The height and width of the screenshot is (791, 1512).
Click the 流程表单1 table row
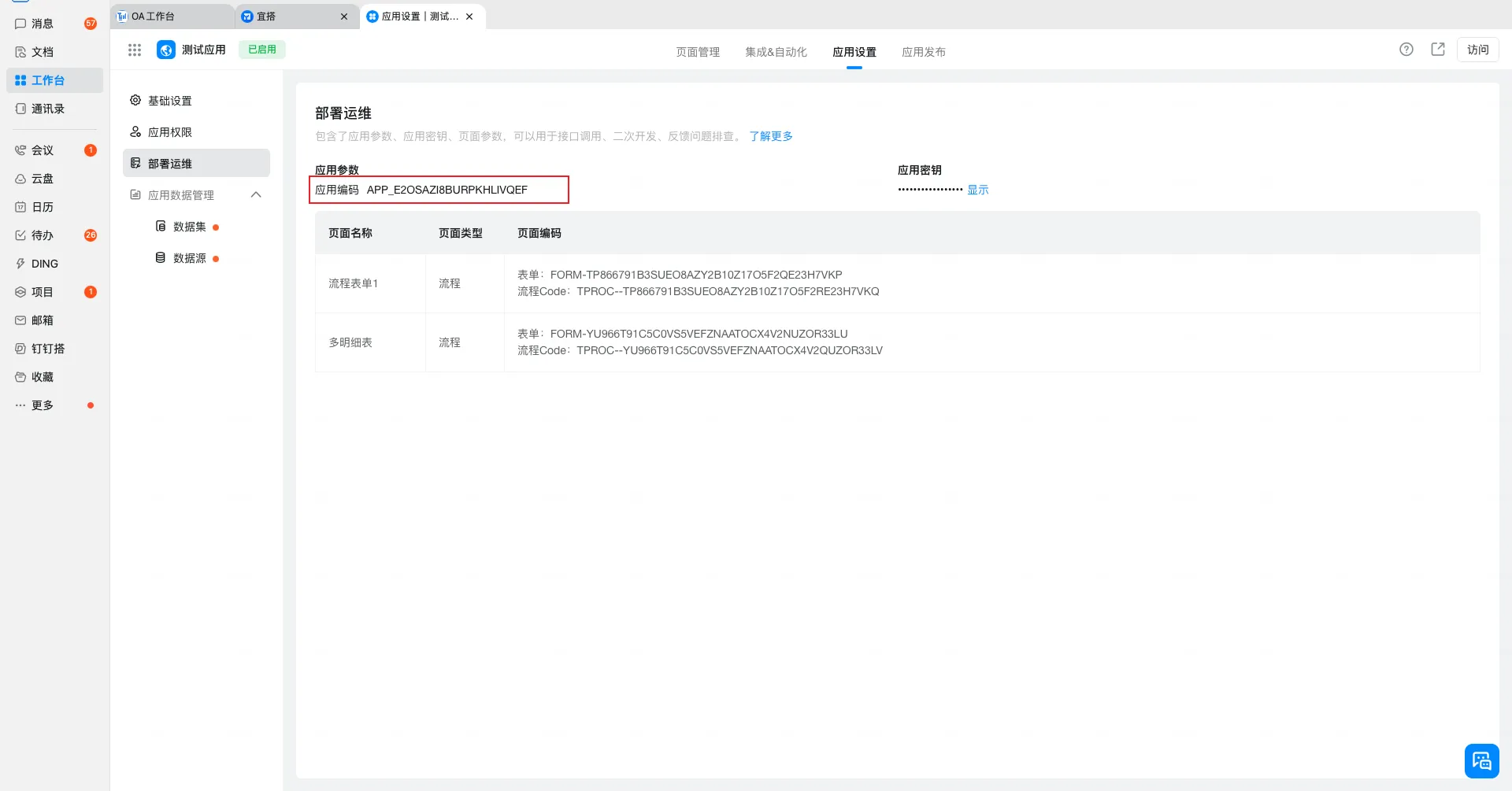(353, 283)
